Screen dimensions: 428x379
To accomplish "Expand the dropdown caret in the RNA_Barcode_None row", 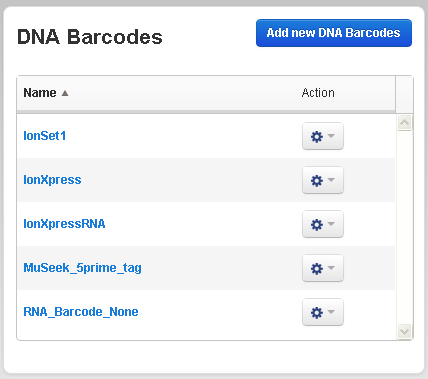I will [x=331, y=311].
